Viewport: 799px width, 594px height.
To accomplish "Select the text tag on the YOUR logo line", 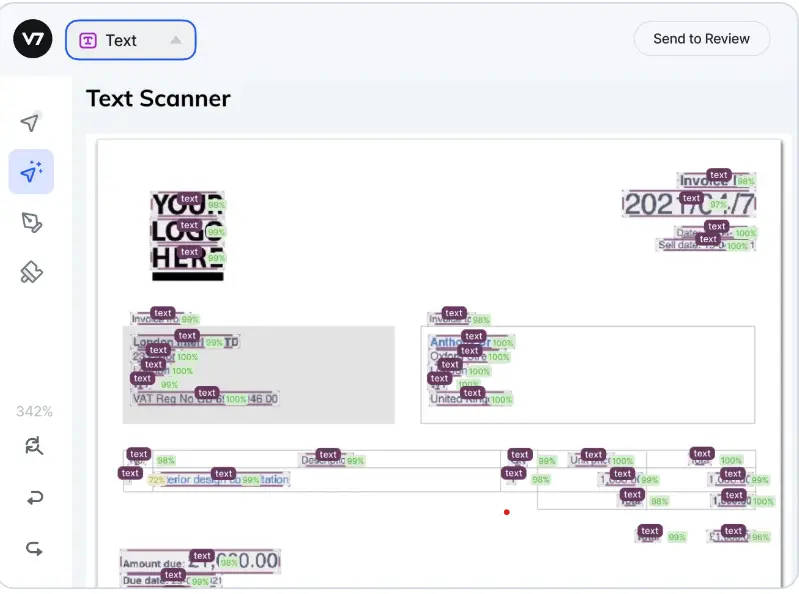I will click(189, 199).
